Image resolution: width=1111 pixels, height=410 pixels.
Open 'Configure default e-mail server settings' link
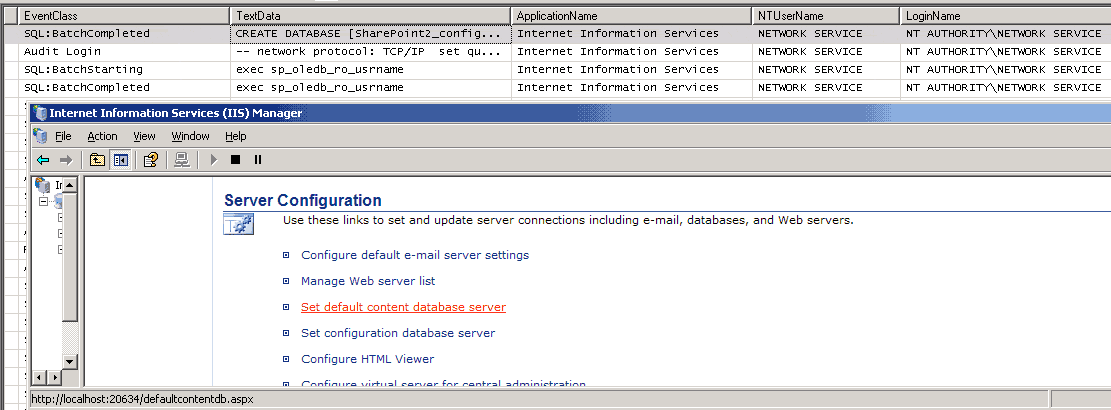(x=415, y=255)
